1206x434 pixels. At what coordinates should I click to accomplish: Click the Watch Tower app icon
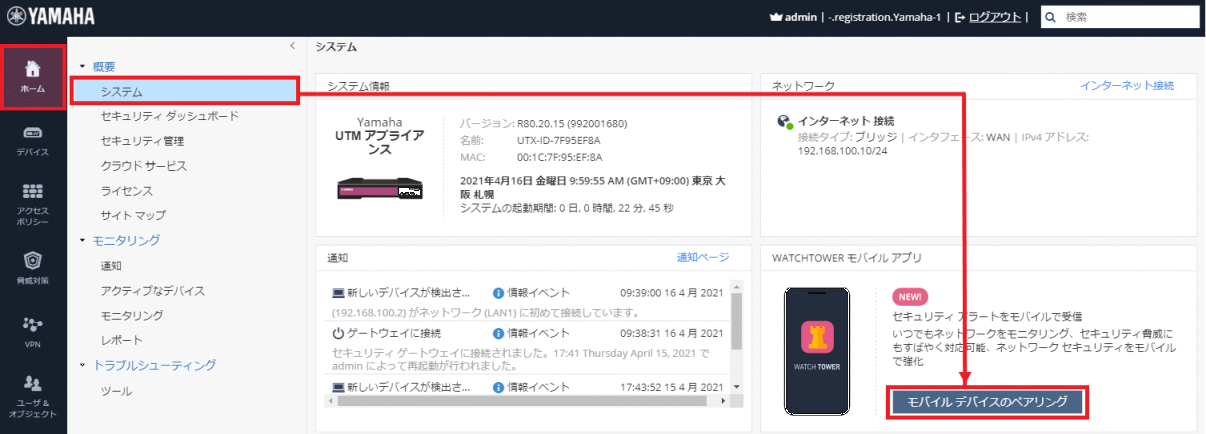click(816, 349)
